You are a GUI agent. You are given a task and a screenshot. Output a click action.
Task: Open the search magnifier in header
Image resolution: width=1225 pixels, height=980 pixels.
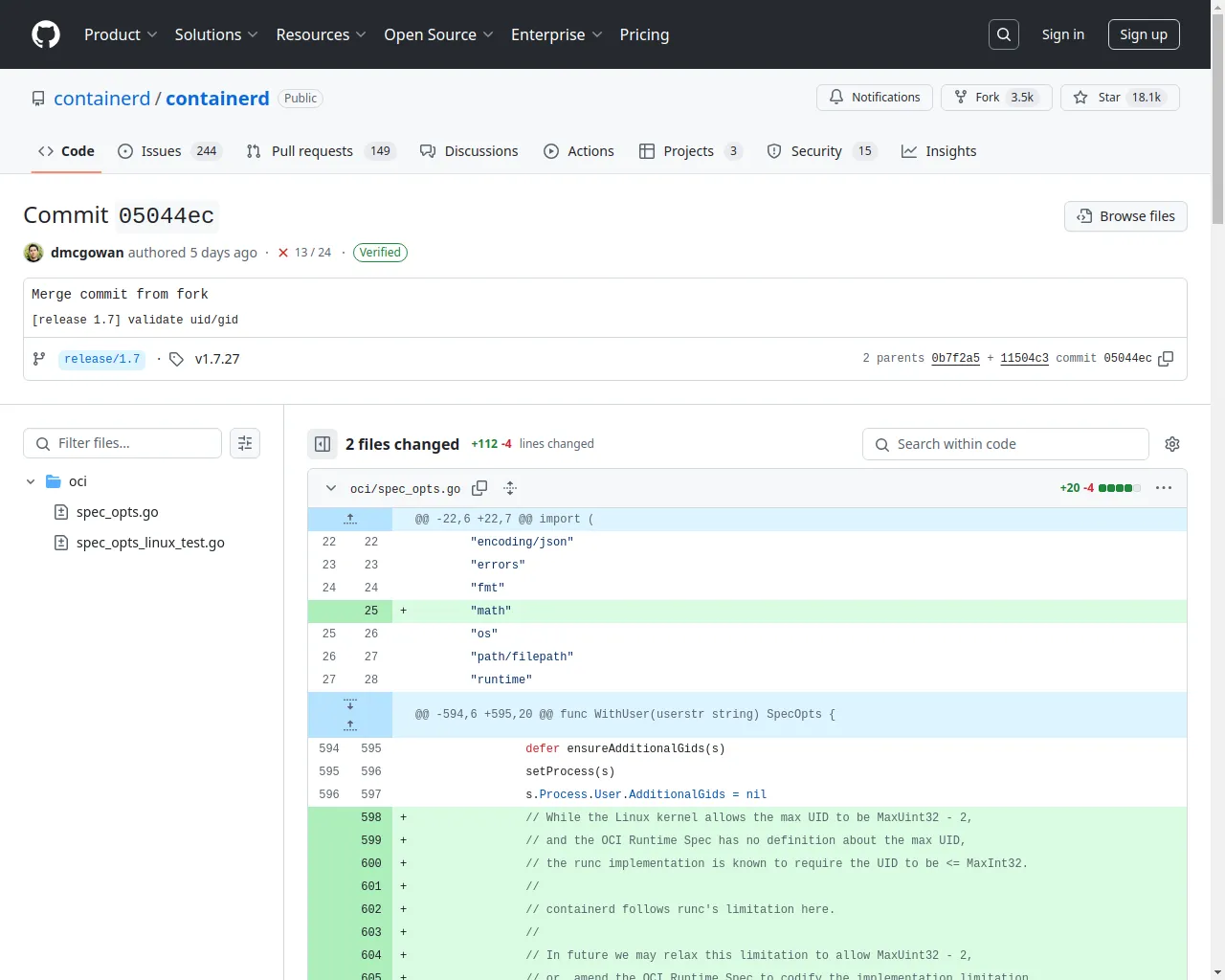point(1004,34)
